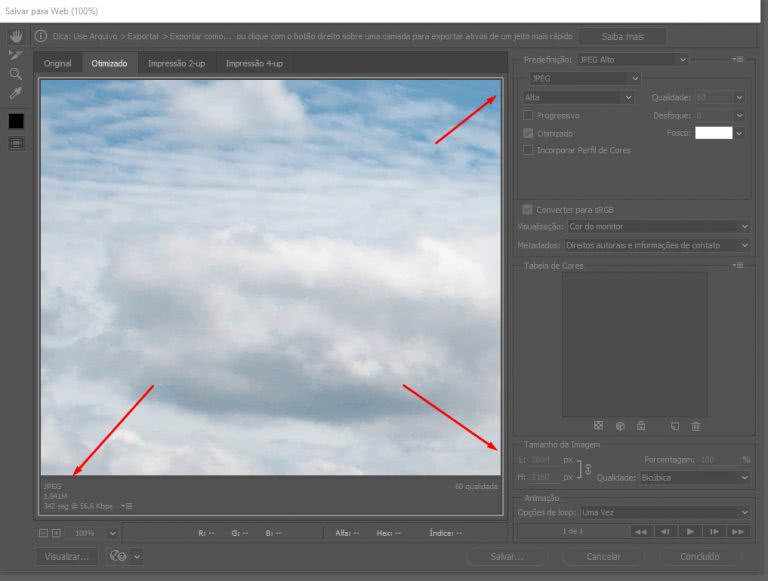The image size is (768, 581).
Task: Select the Eyedropper tool
Action: pyautogui.click(x=16, y=93)
